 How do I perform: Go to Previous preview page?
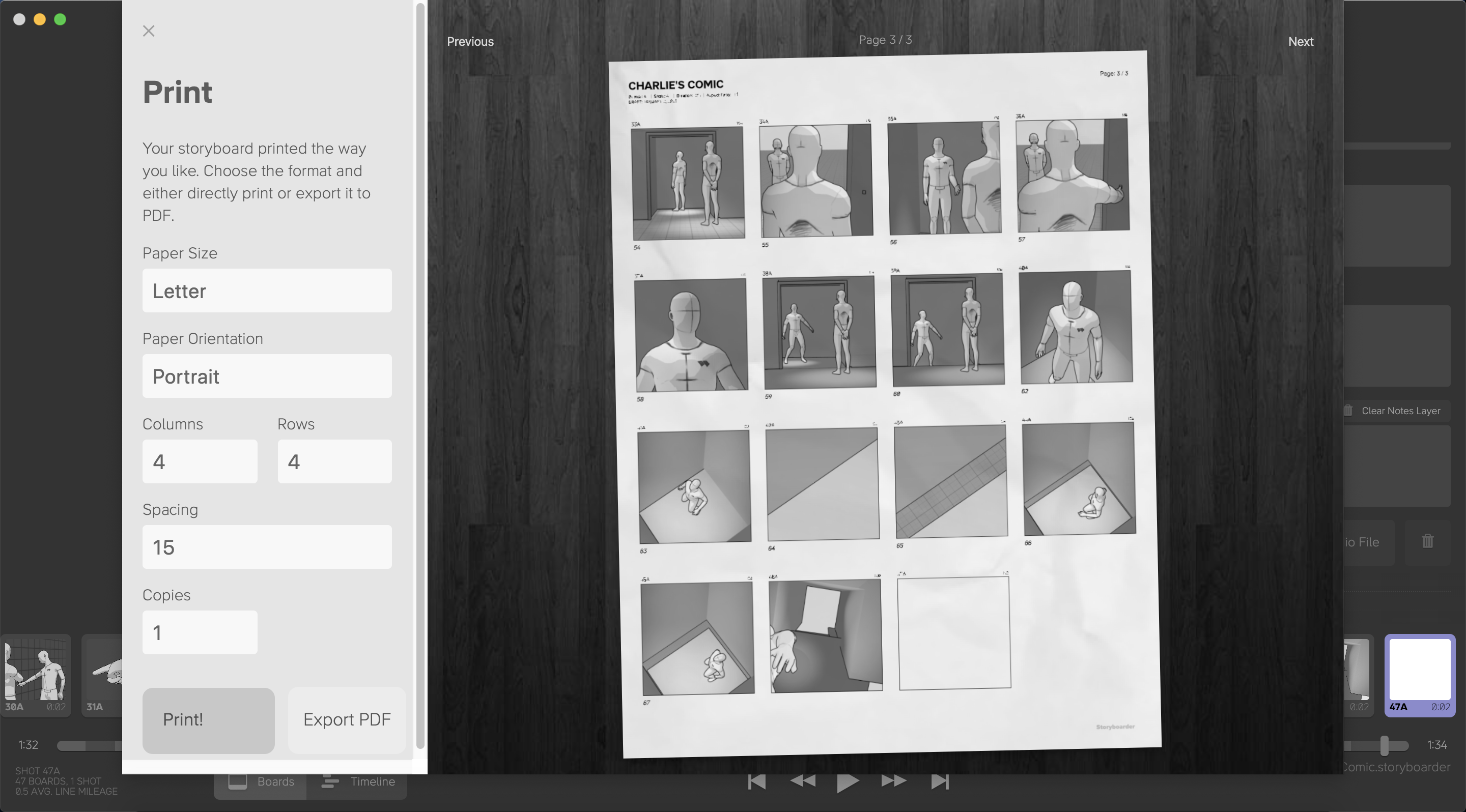click(470, 42)
